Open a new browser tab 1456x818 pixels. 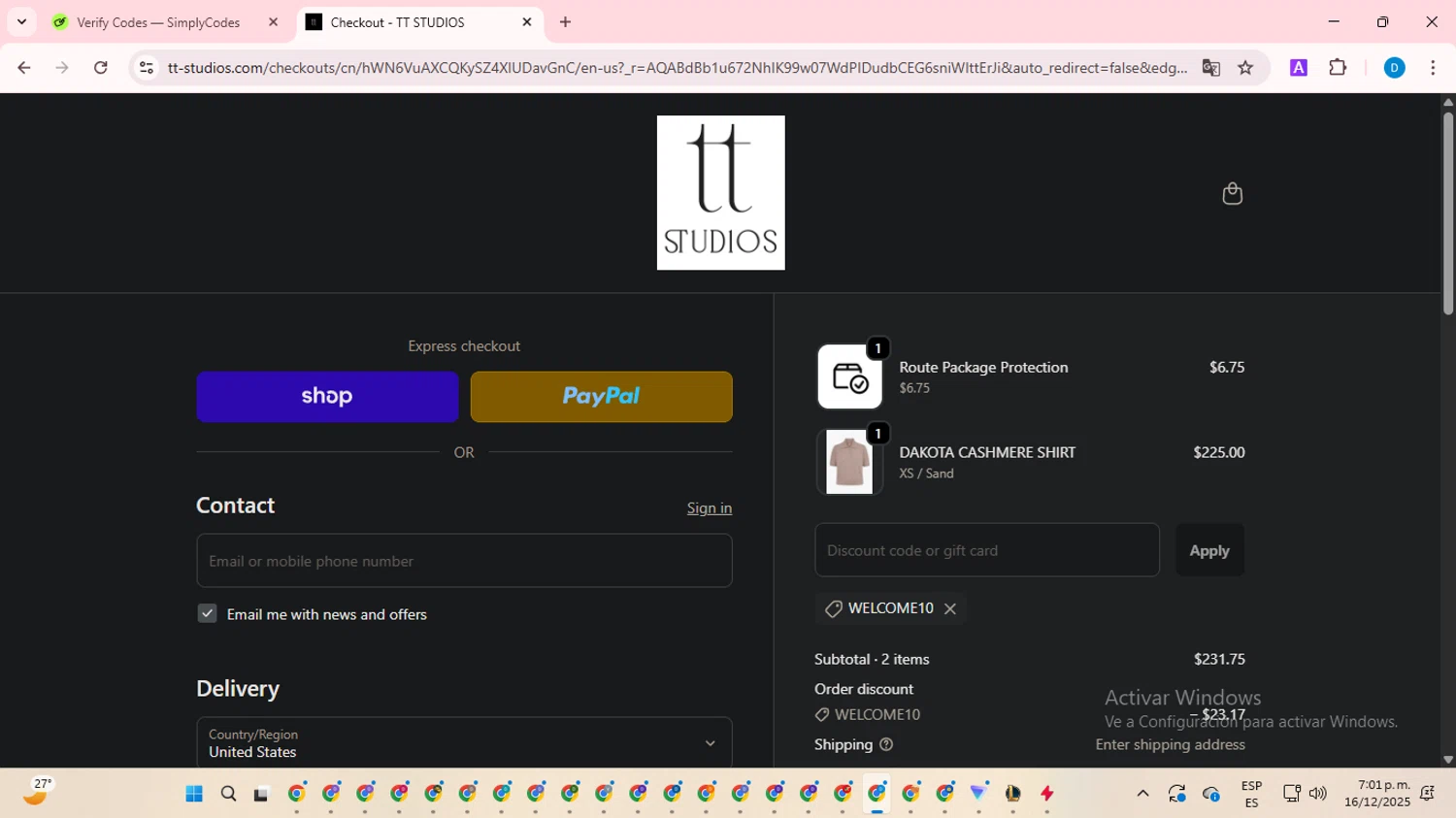tap(565, 22)
